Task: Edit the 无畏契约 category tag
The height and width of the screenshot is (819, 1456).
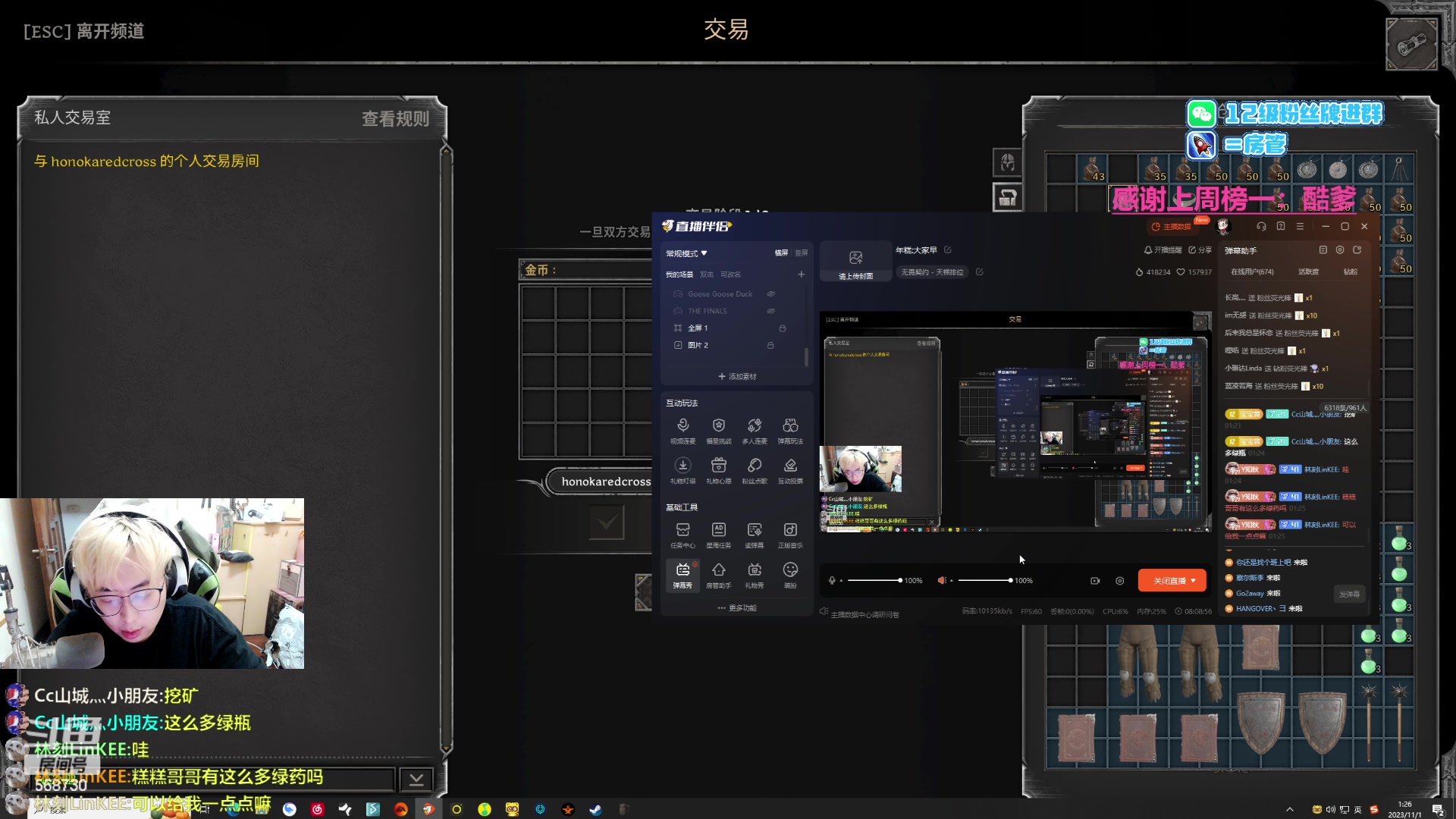Action: click(x=979, y=271)
